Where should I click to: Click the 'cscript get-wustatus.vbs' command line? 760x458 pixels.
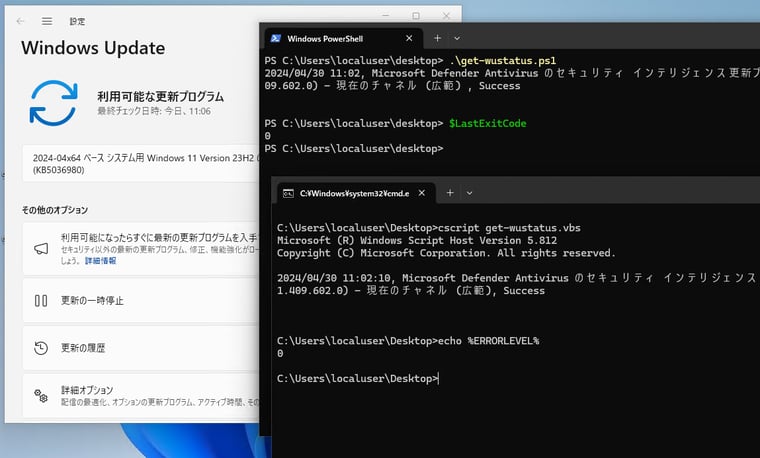[x=509, y=228]
